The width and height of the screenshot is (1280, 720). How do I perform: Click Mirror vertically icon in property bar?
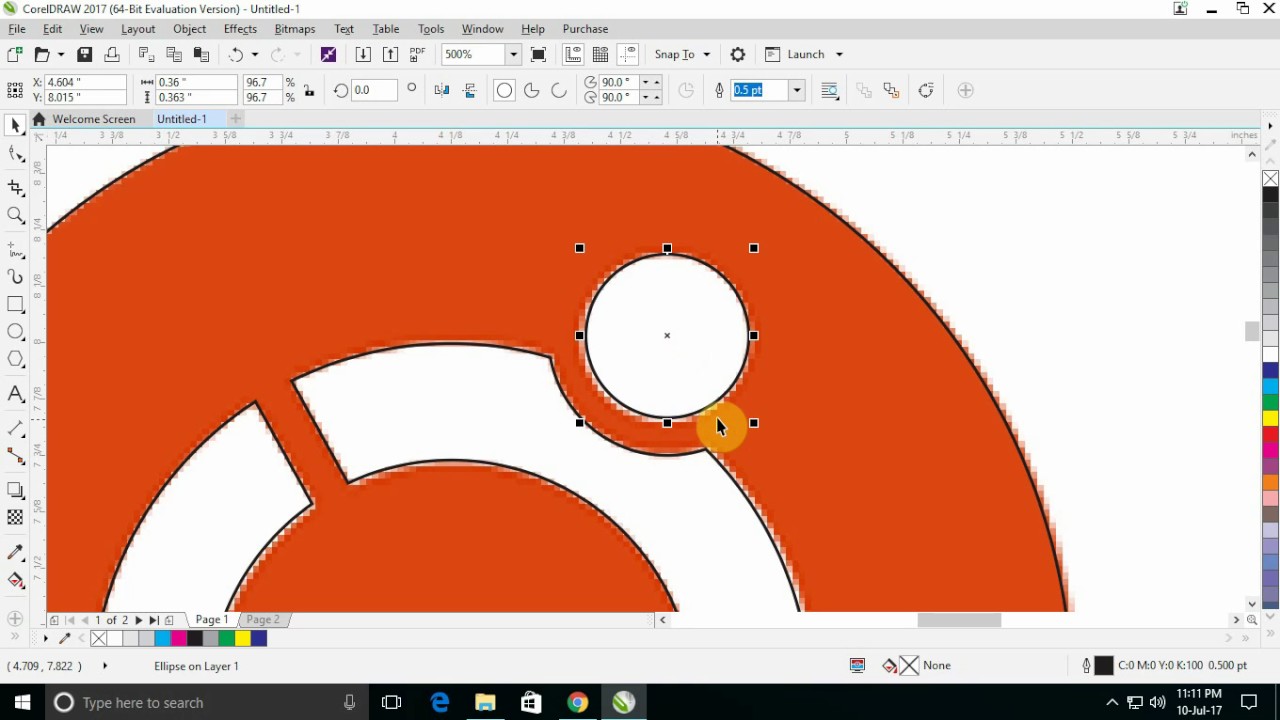[x=469, y=90]
